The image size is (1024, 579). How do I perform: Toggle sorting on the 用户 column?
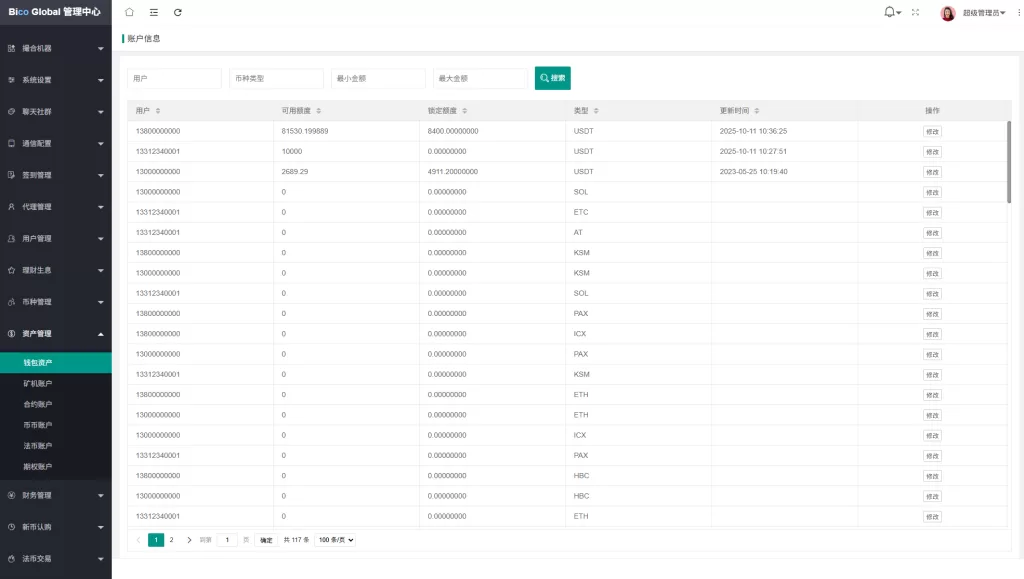159,110
